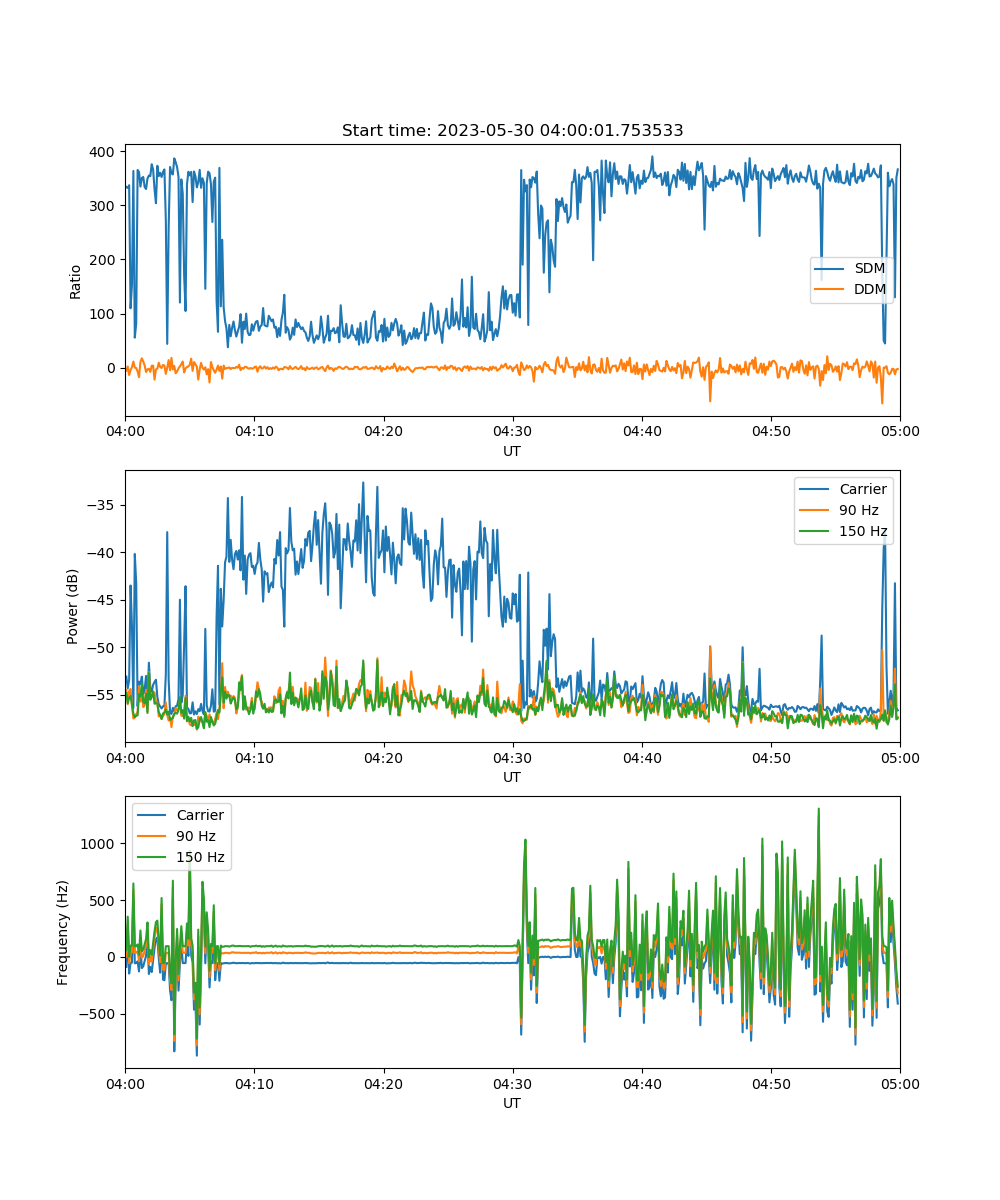Click green 150 Hz line sample in Frequency legend
The image size is (1000, 1200).
(153, 857)
